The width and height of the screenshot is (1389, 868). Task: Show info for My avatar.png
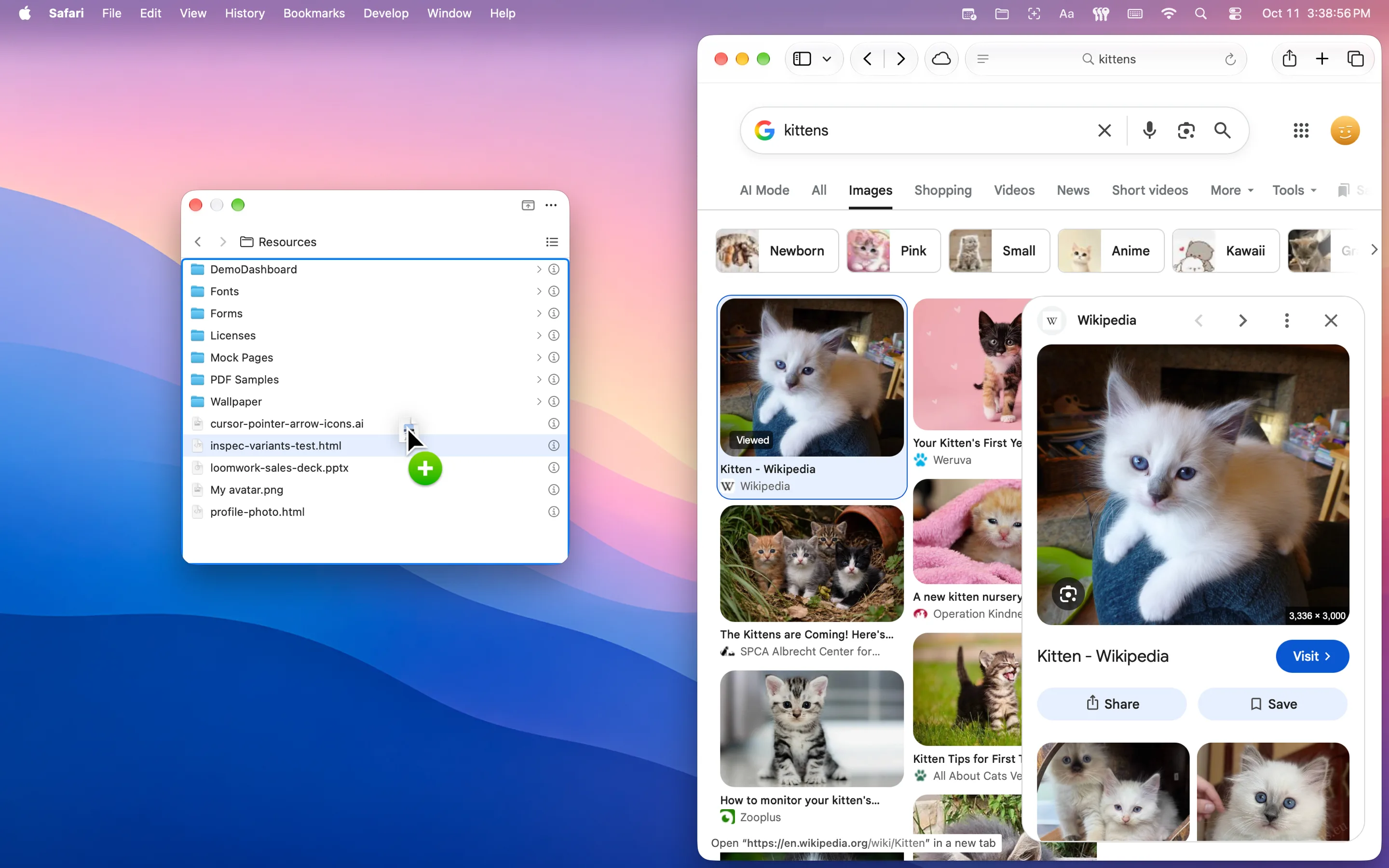553,489
